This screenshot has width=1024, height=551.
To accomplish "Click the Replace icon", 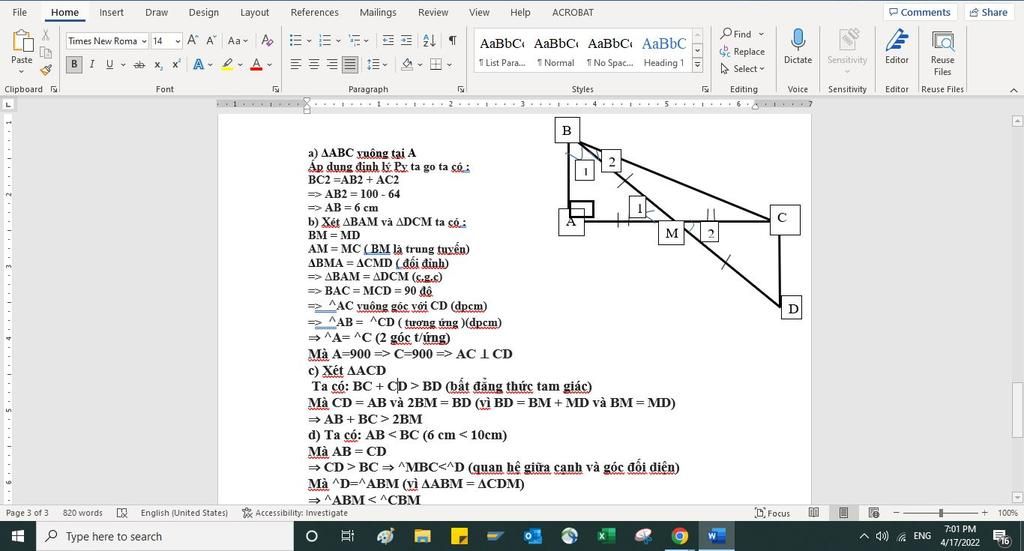I will click(742, 52).
